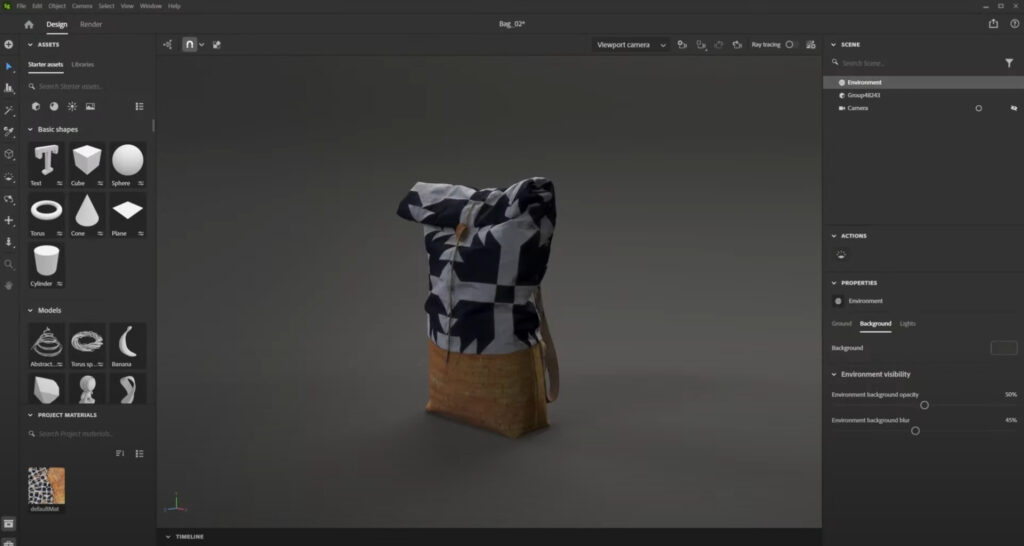This screenshot has width=1024, height=546.
Task: Open the Lights tab in Properties
Action: 908,324
